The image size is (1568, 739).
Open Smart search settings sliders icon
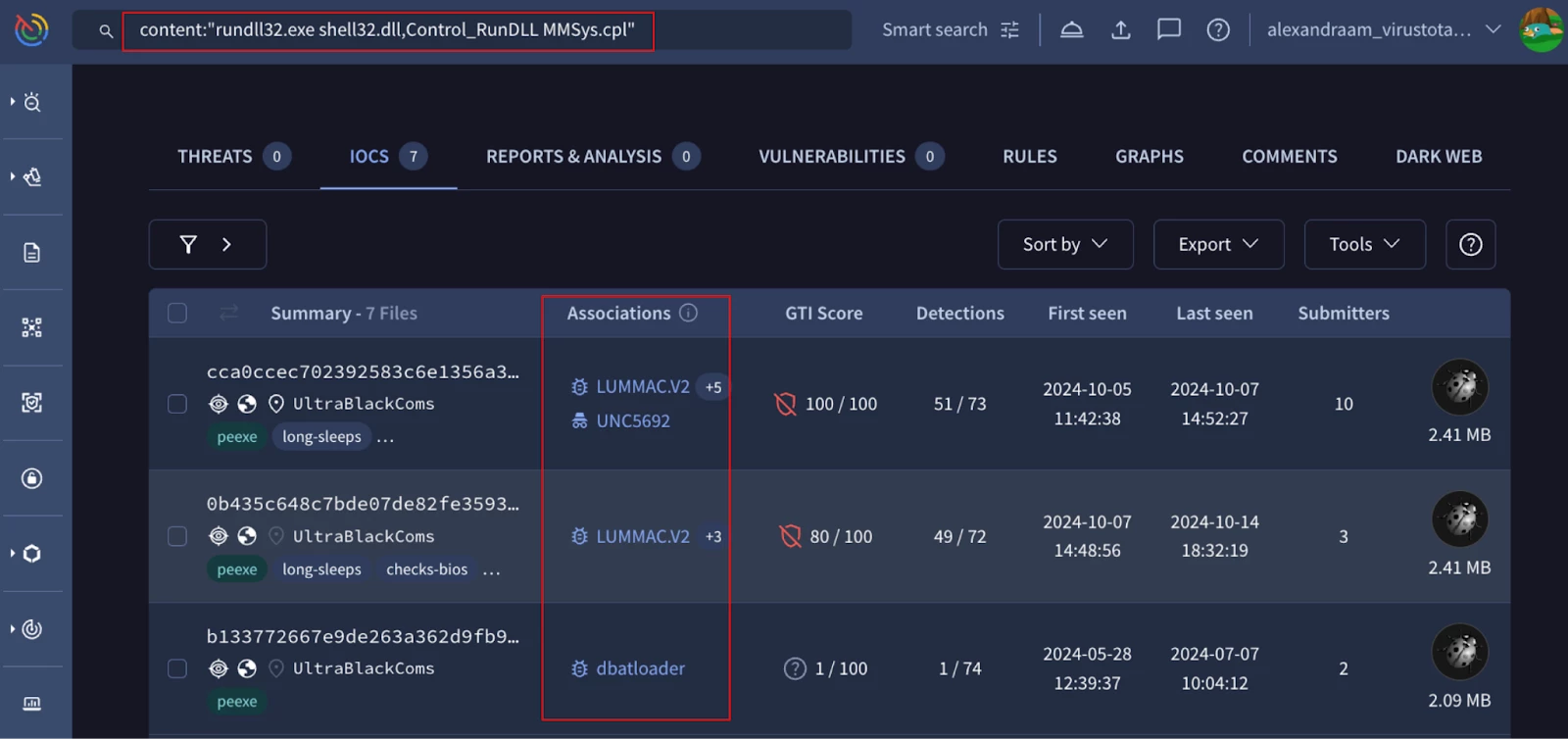point(1009,30)
